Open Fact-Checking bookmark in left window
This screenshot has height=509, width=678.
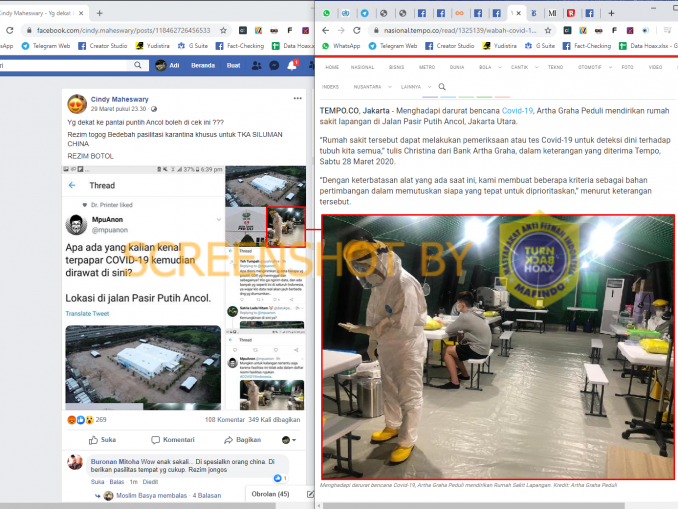click(x=240, y=46)
